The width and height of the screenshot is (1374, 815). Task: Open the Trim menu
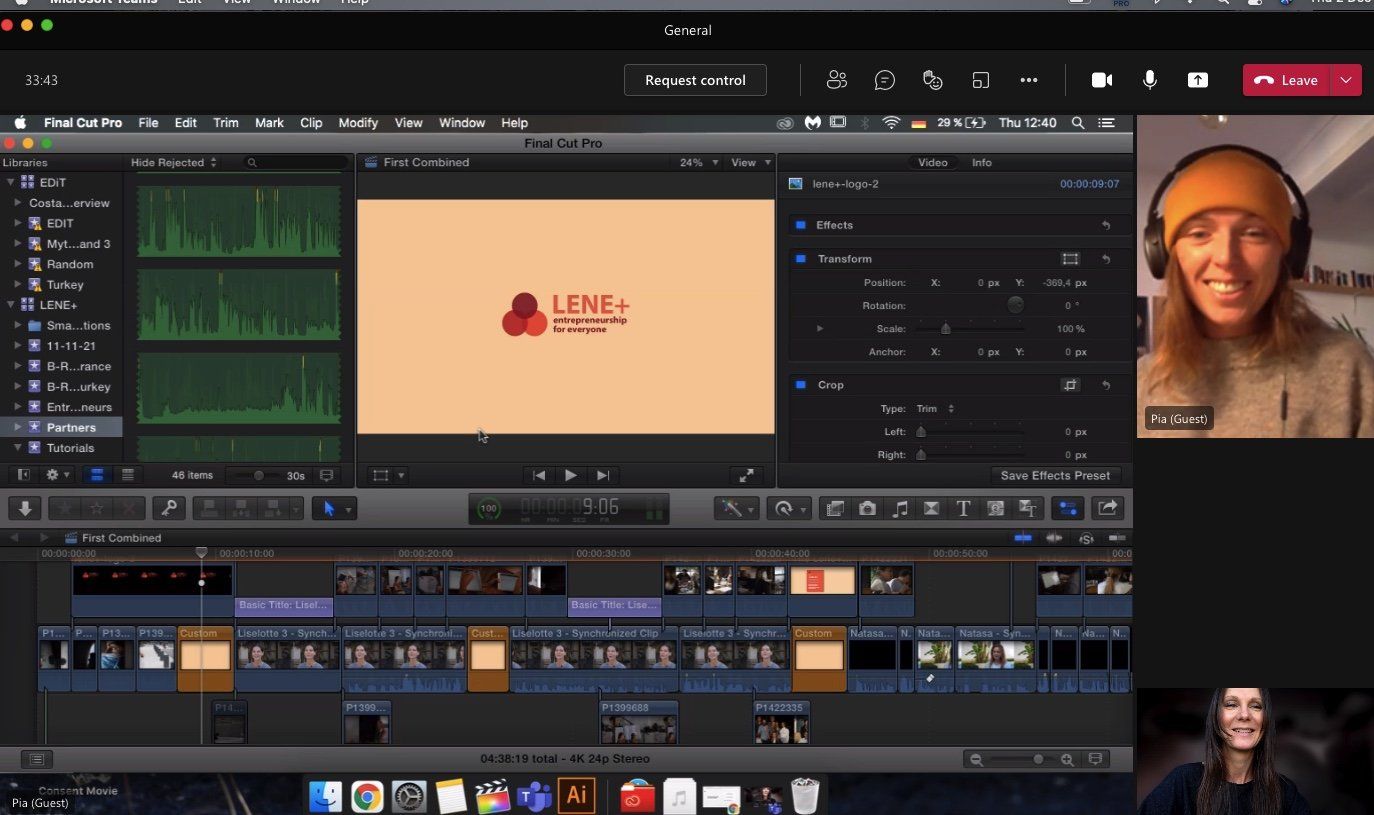[226, 123]
